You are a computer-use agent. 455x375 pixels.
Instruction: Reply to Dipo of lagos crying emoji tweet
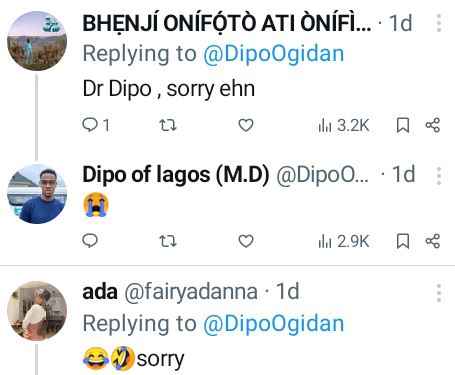coord(90,241)
